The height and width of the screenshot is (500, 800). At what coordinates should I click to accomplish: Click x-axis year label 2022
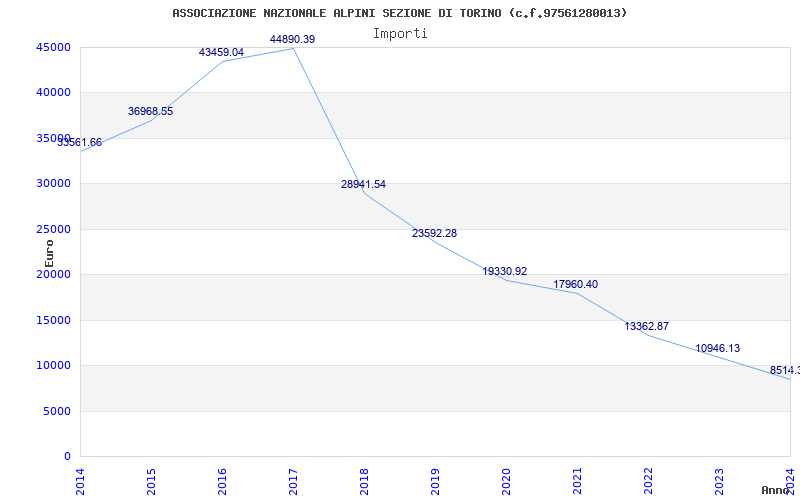(647, 482)
